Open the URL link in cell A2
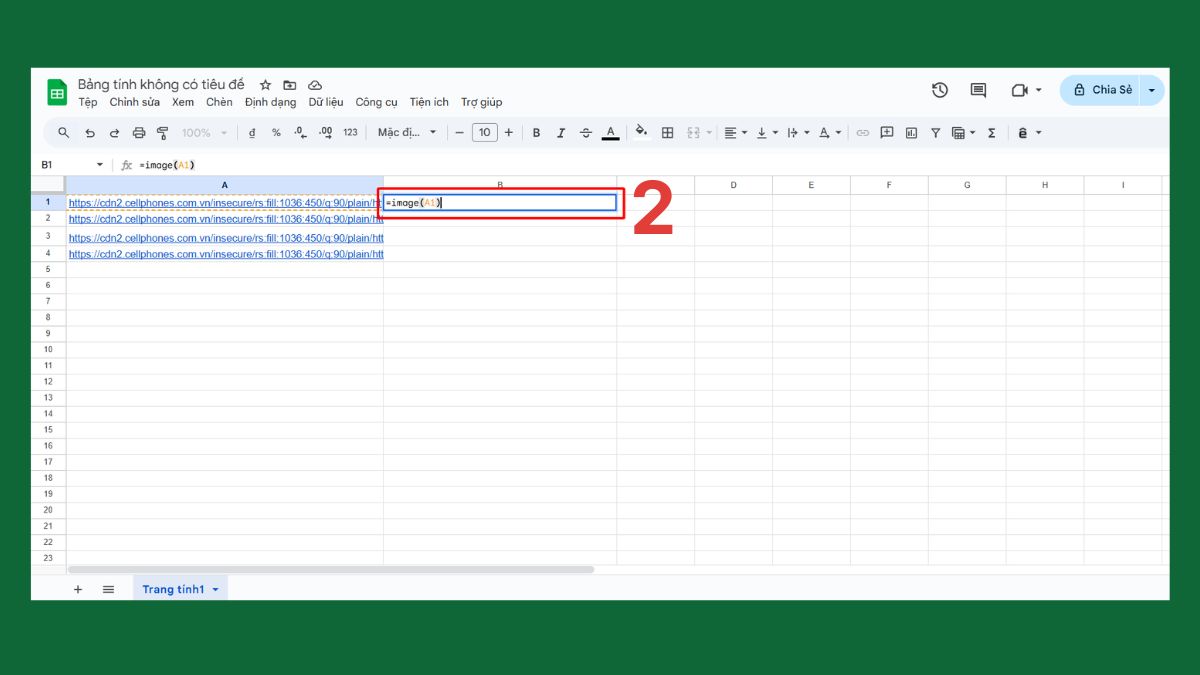 pos(225,219)
